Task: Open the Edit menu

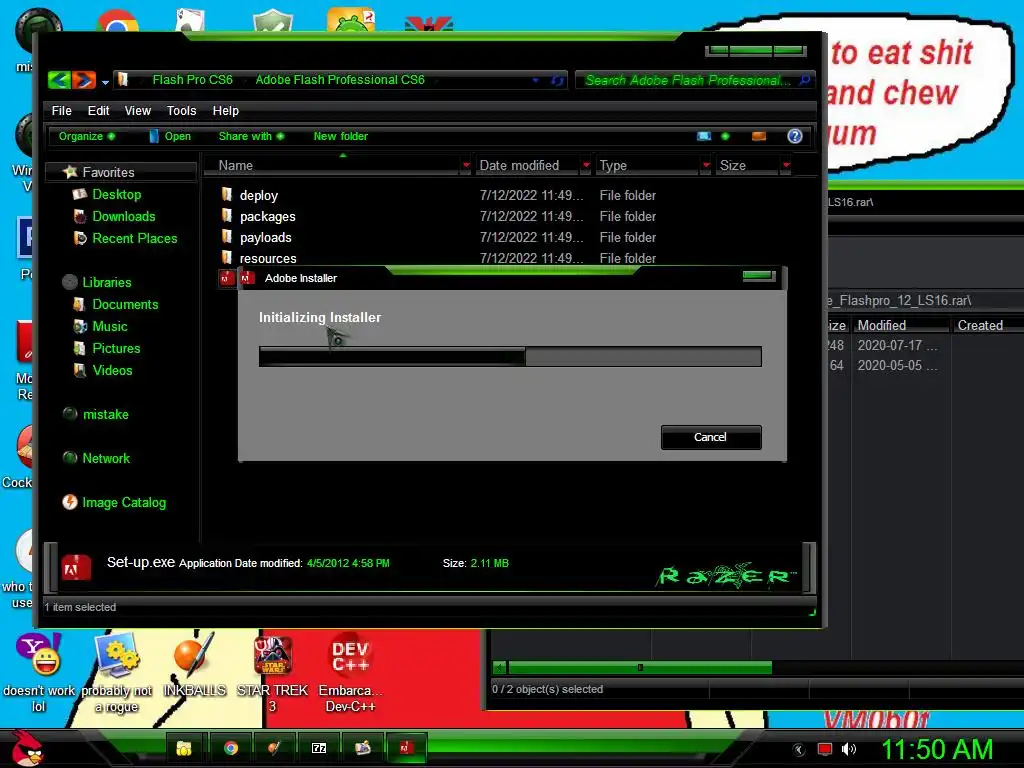Action: tap(99, 111)
